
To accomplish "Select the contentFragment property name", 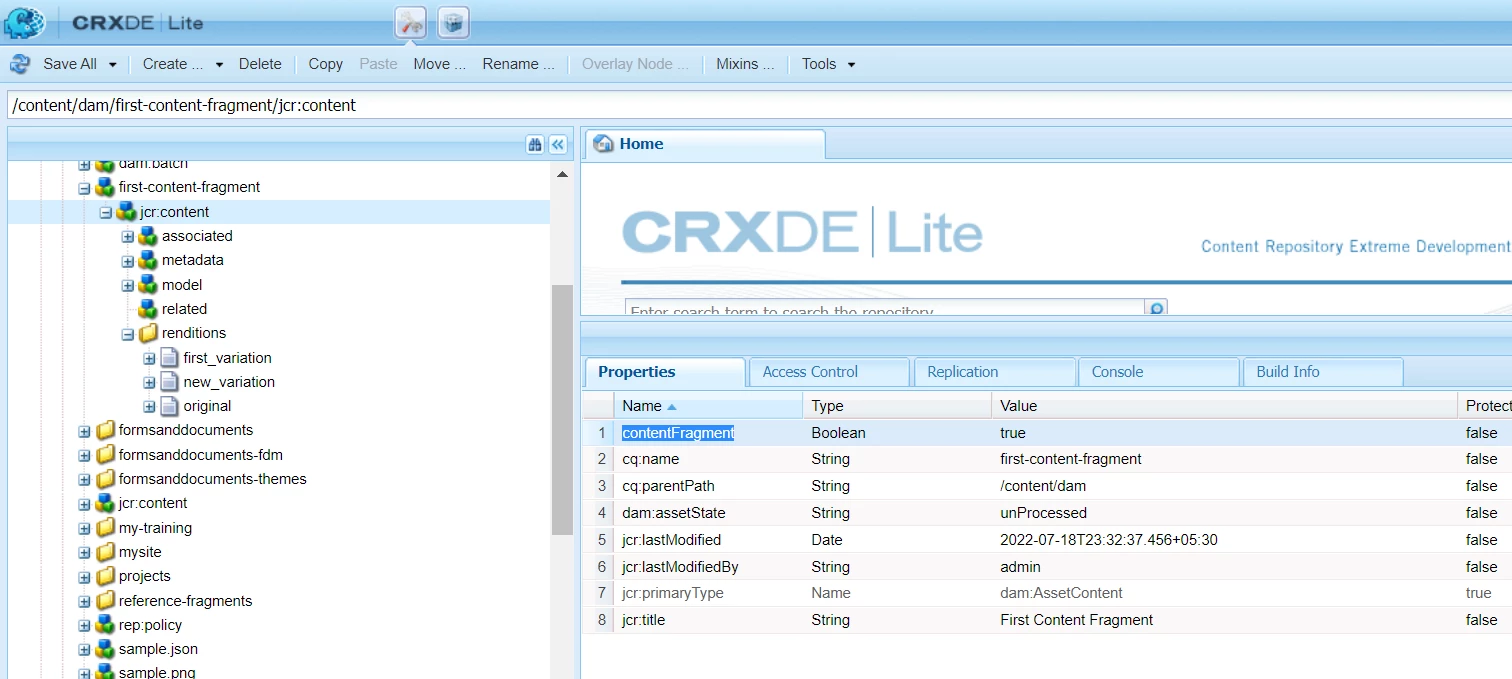I will click(678, 433).
